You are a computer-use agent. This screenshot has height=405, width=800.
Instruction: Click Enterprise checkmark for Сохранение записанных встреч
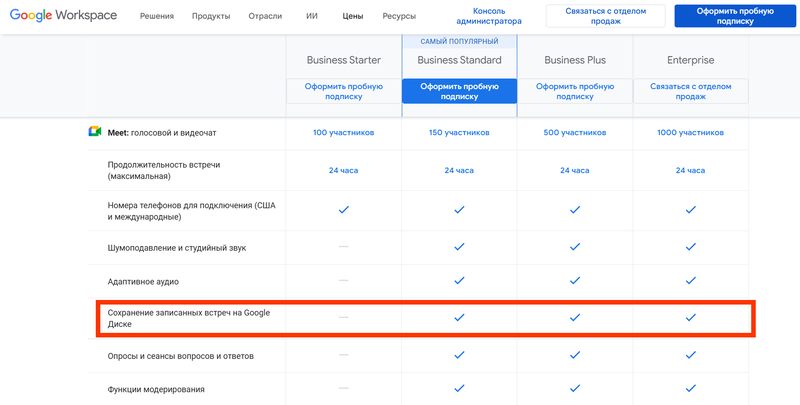point(691,317)
